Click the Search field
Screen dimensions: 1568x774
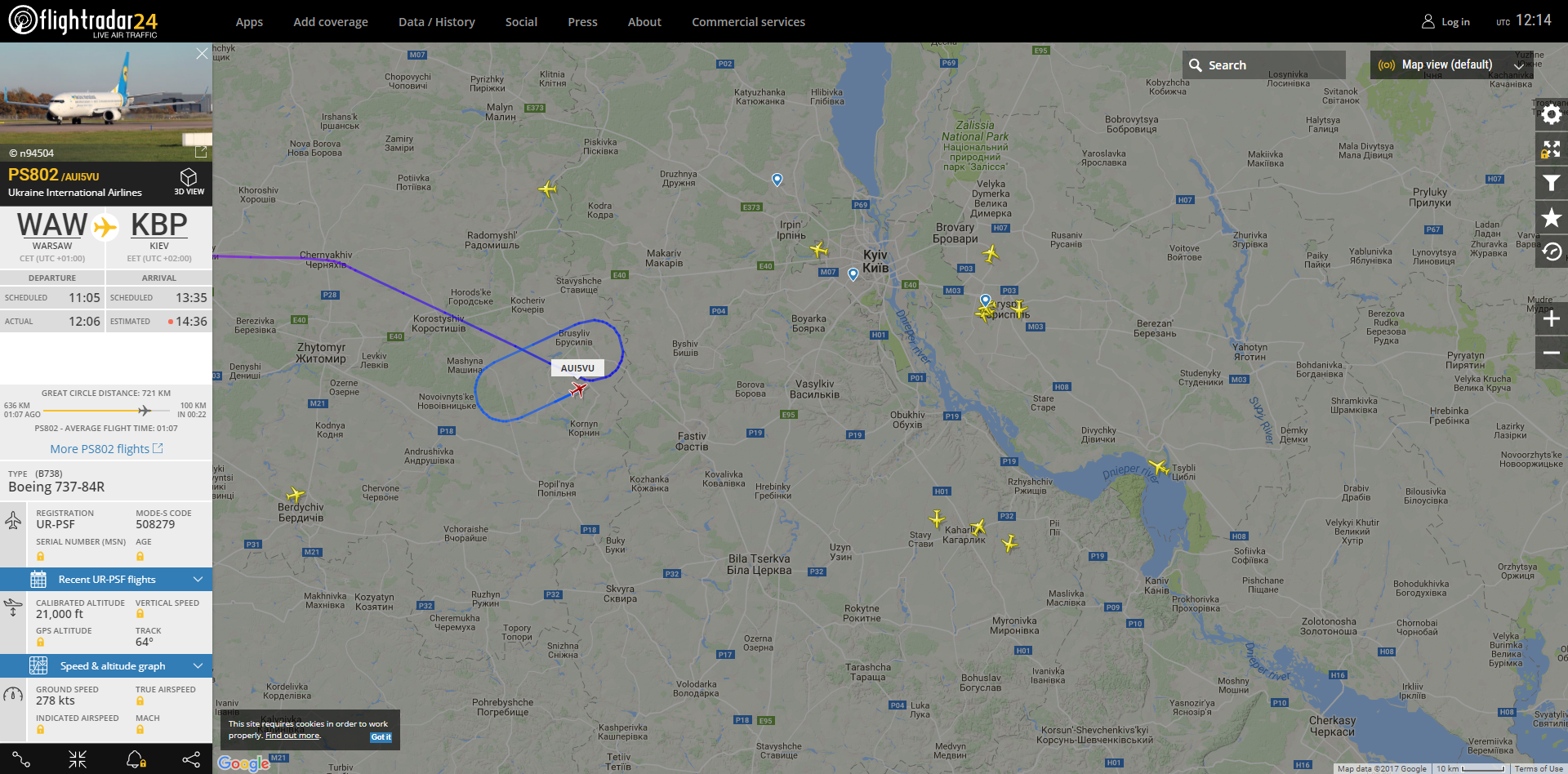pyautogui.click(x=1263, y=64)
